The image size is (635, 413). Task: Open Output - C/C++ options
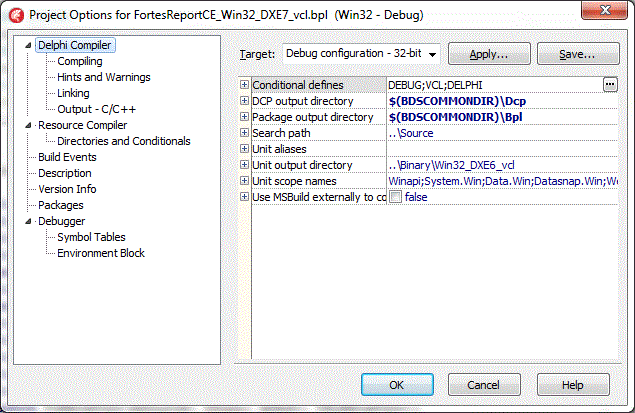(96, 109)
